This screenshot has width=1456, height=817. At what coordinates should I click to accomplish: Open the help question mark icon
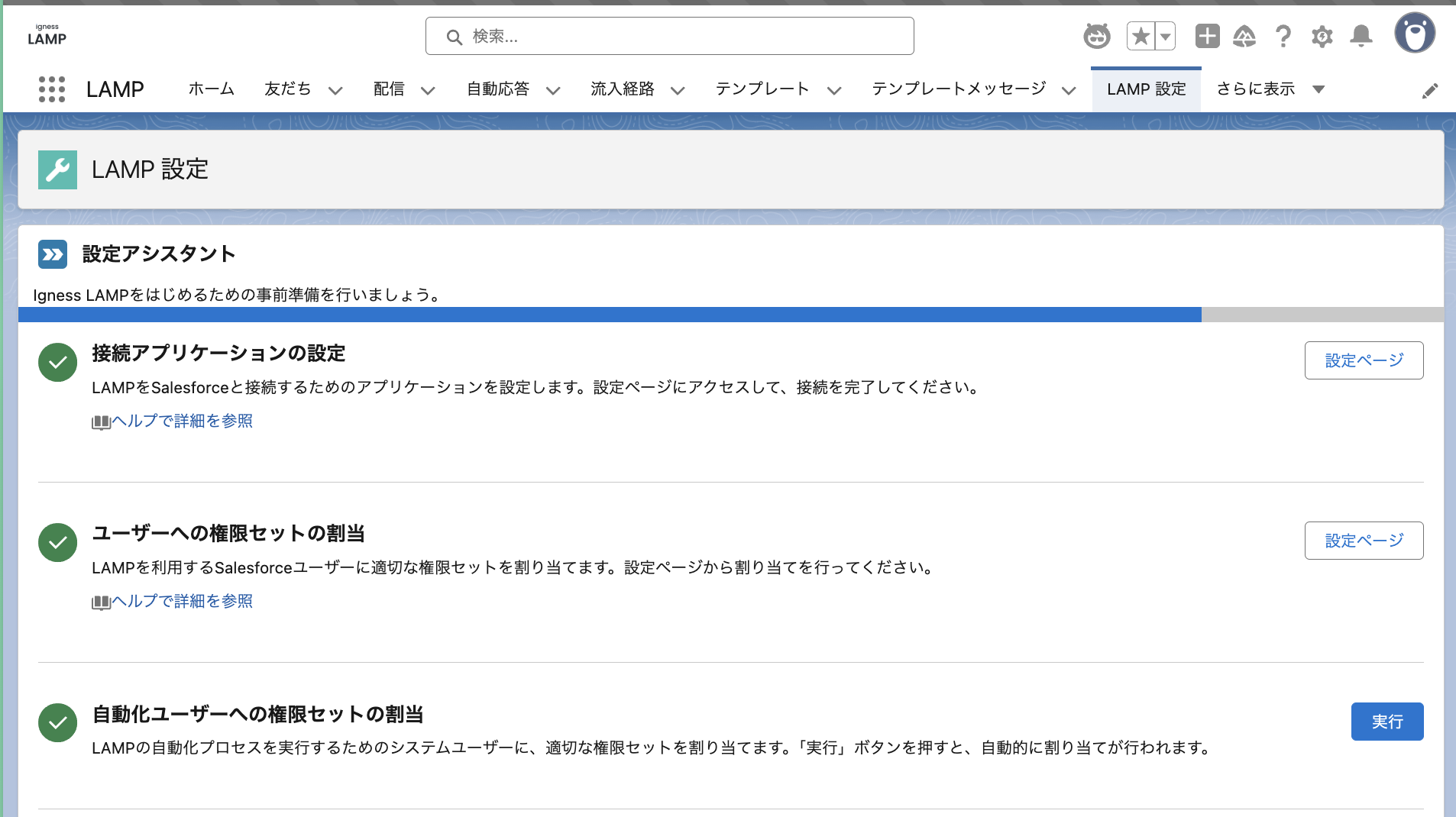1283,36
